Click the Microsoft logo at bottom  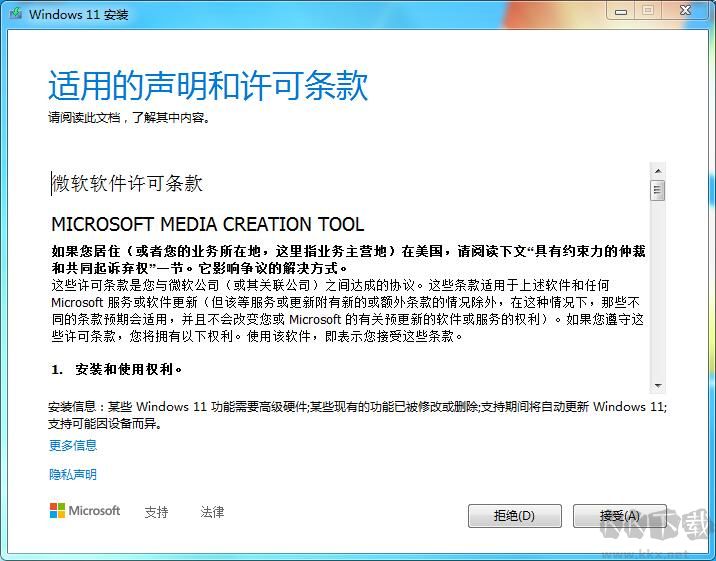85,511
